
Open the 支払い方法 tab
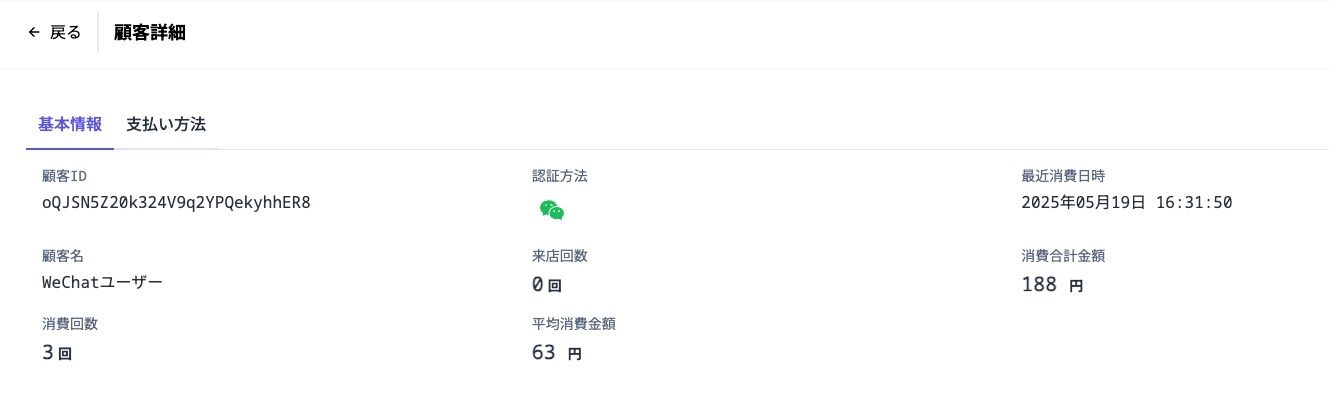point(166,125)
